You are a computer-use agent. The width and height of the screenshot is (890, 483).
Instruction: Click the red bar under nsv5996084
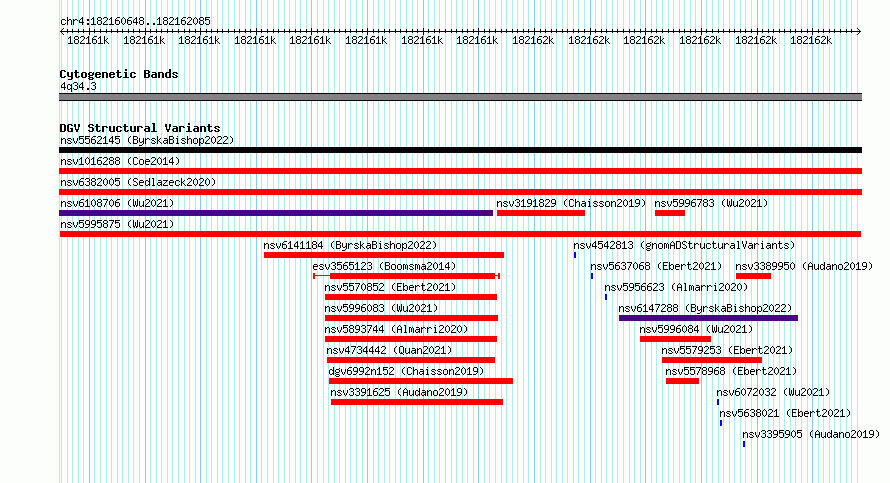[x=675, y=339]
